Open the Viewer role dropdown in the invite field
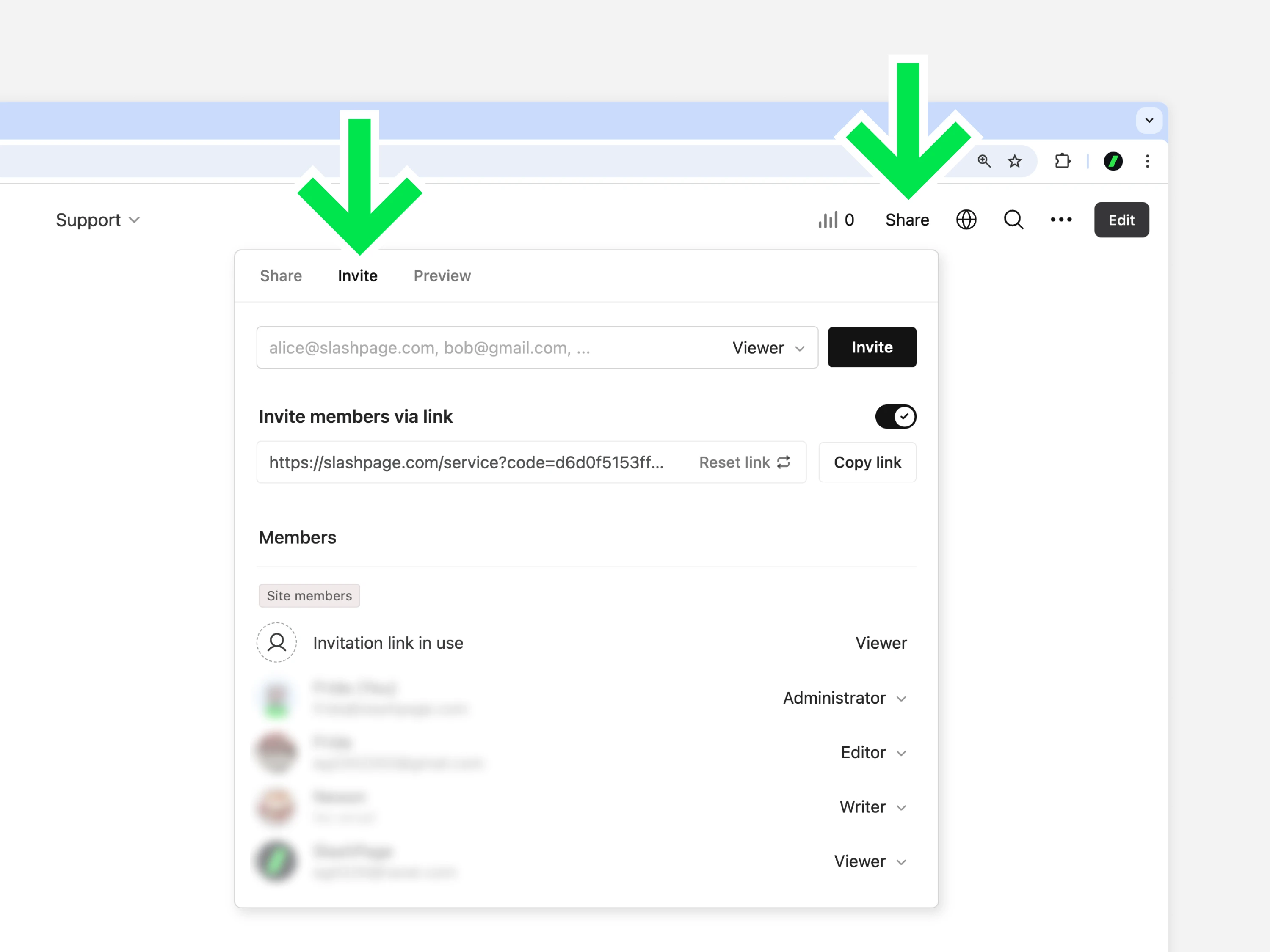The image size is (1270, 952). pos(769,348)
